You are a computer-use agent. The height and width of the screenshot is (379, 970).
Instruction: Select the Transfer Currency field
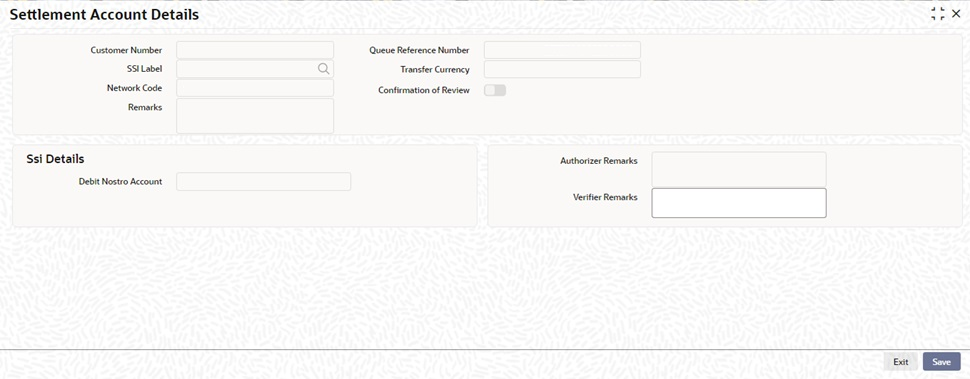562,69
